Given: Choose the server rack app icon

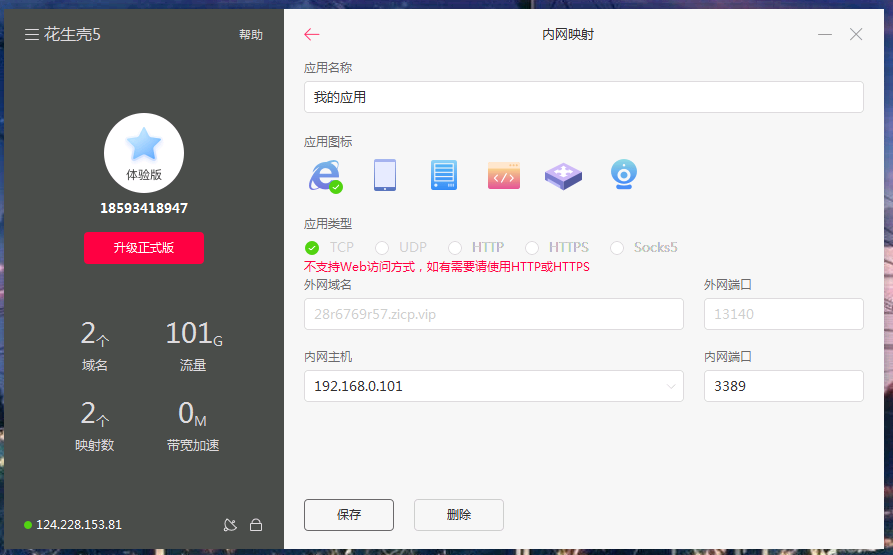Looking at the screenshot, I should pyautogui.click(x=444, y=175).
